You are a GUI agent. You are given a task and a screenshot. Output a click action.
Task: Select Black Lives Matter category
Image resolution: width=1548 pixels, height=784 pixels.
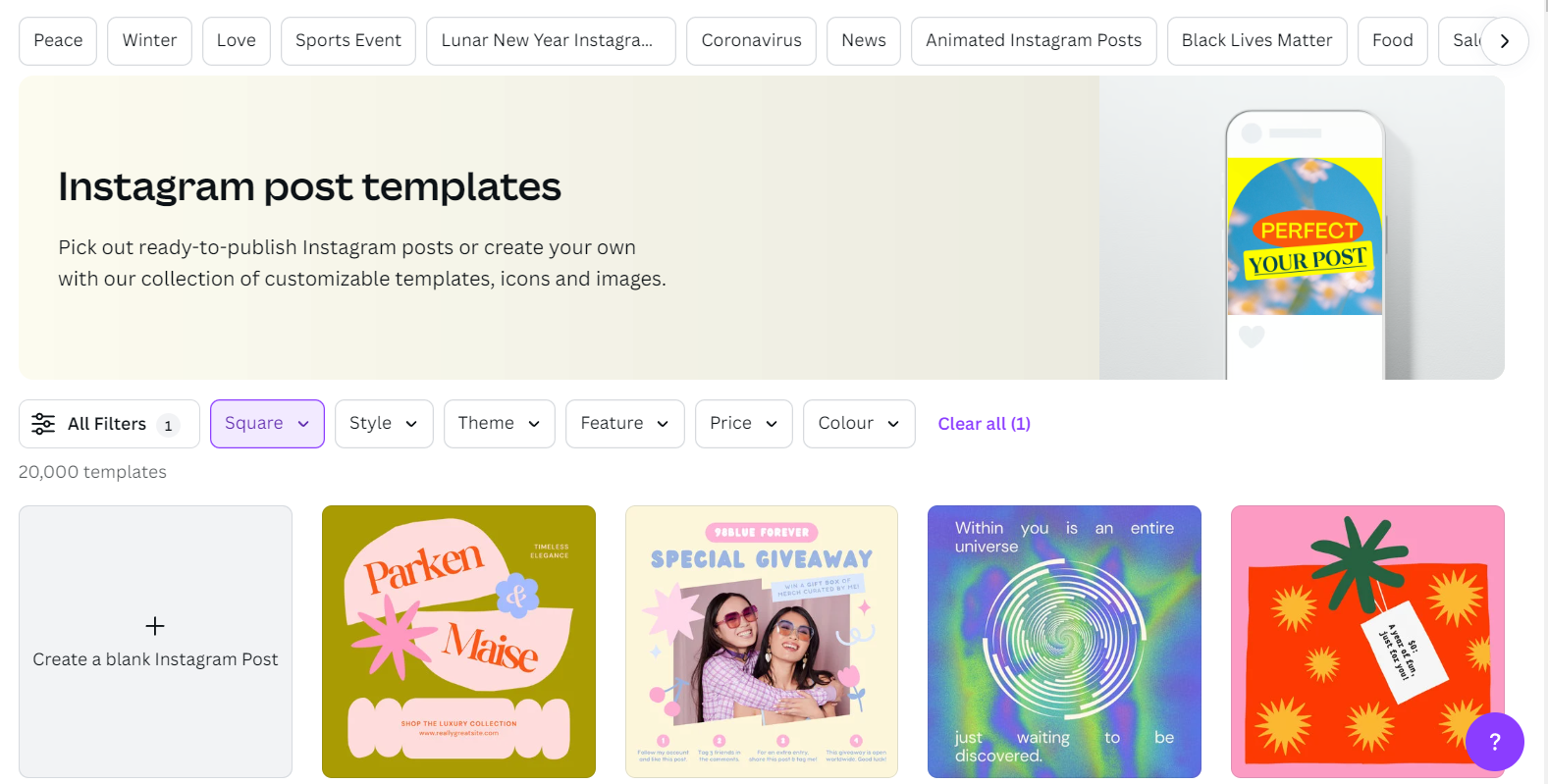point(1256,41)
